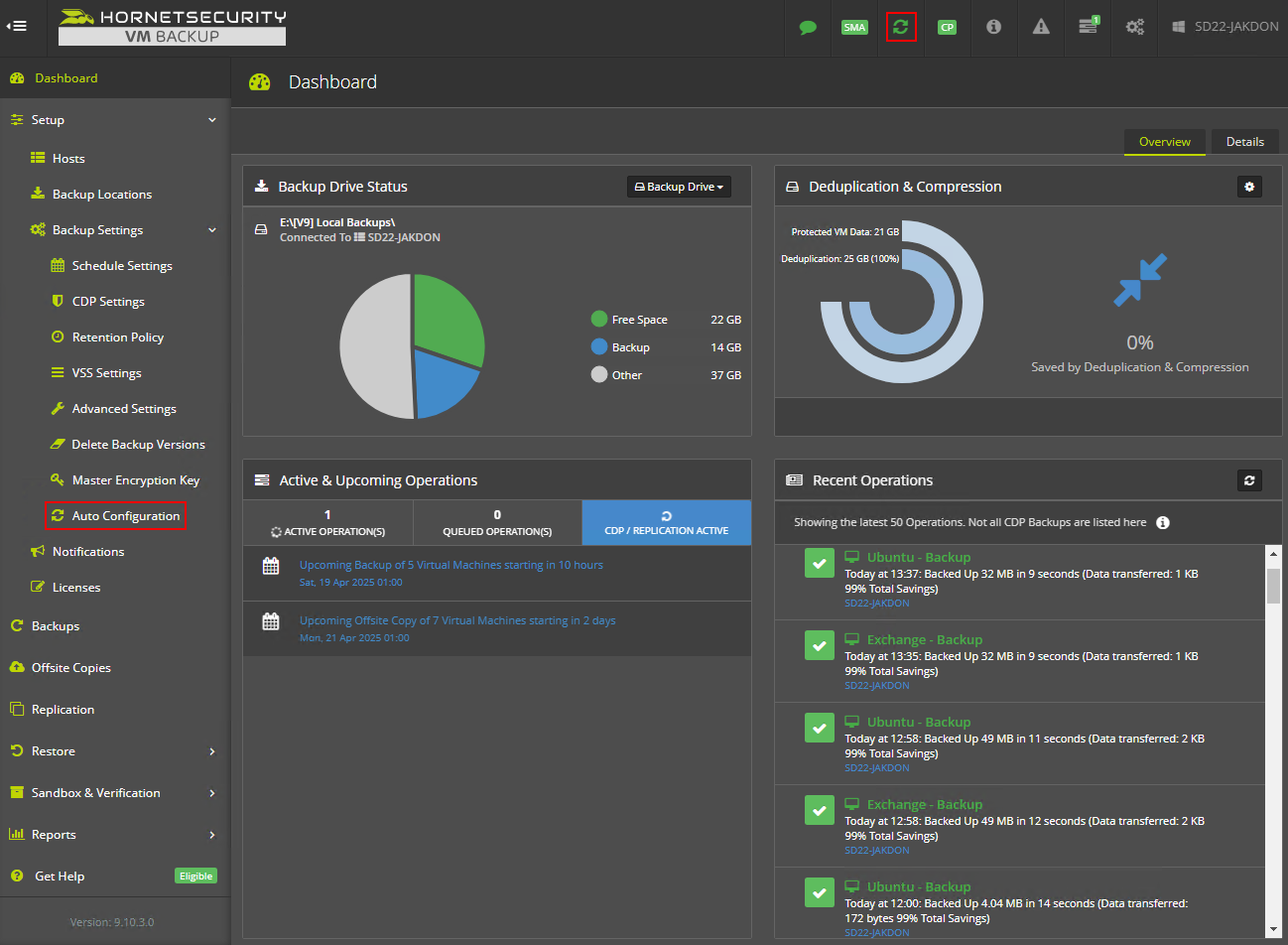Go to Dashboard in the sidebar

click(x=65, y=78)
